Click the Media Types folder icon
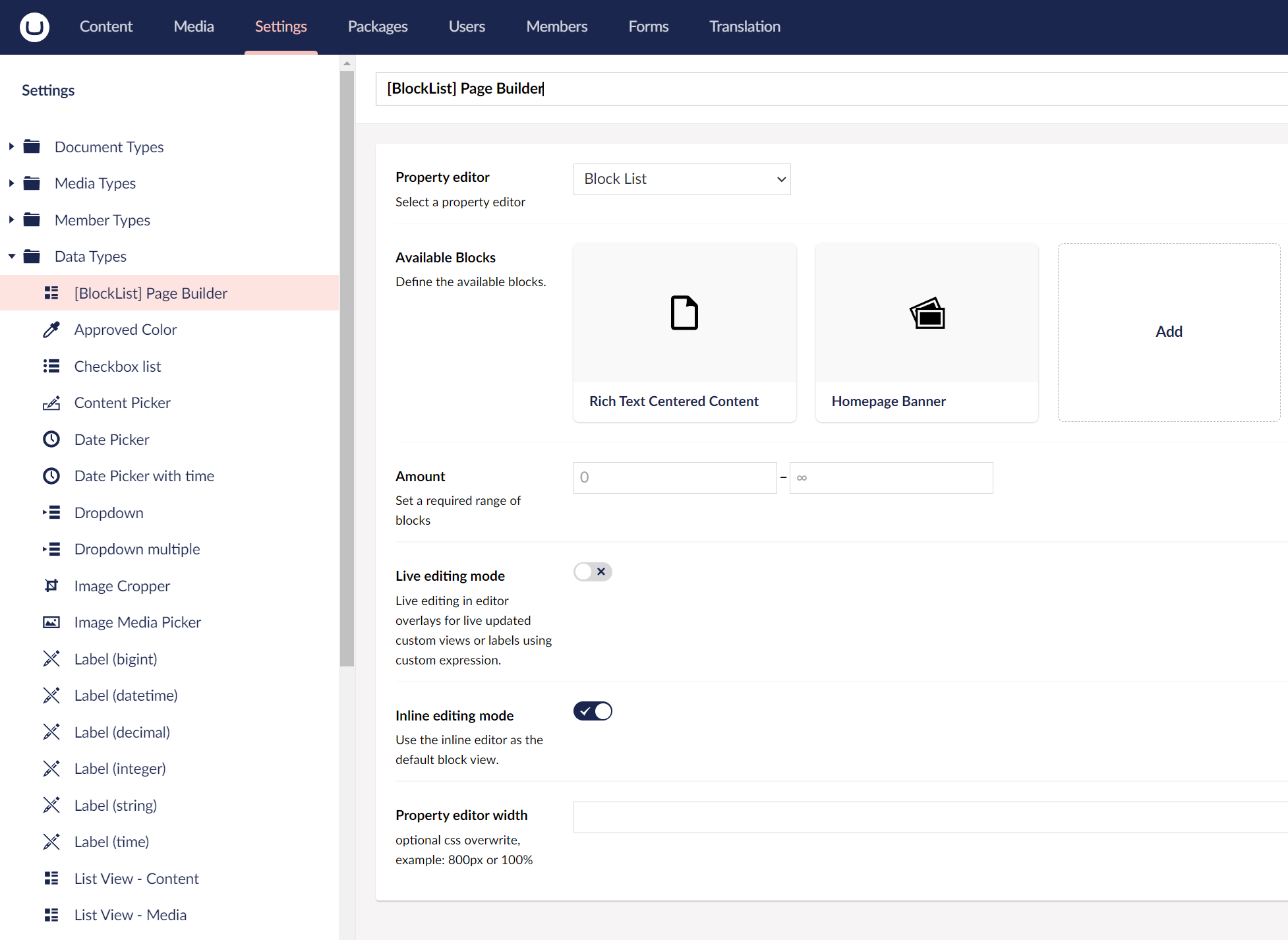 click(x=32, y=183)
